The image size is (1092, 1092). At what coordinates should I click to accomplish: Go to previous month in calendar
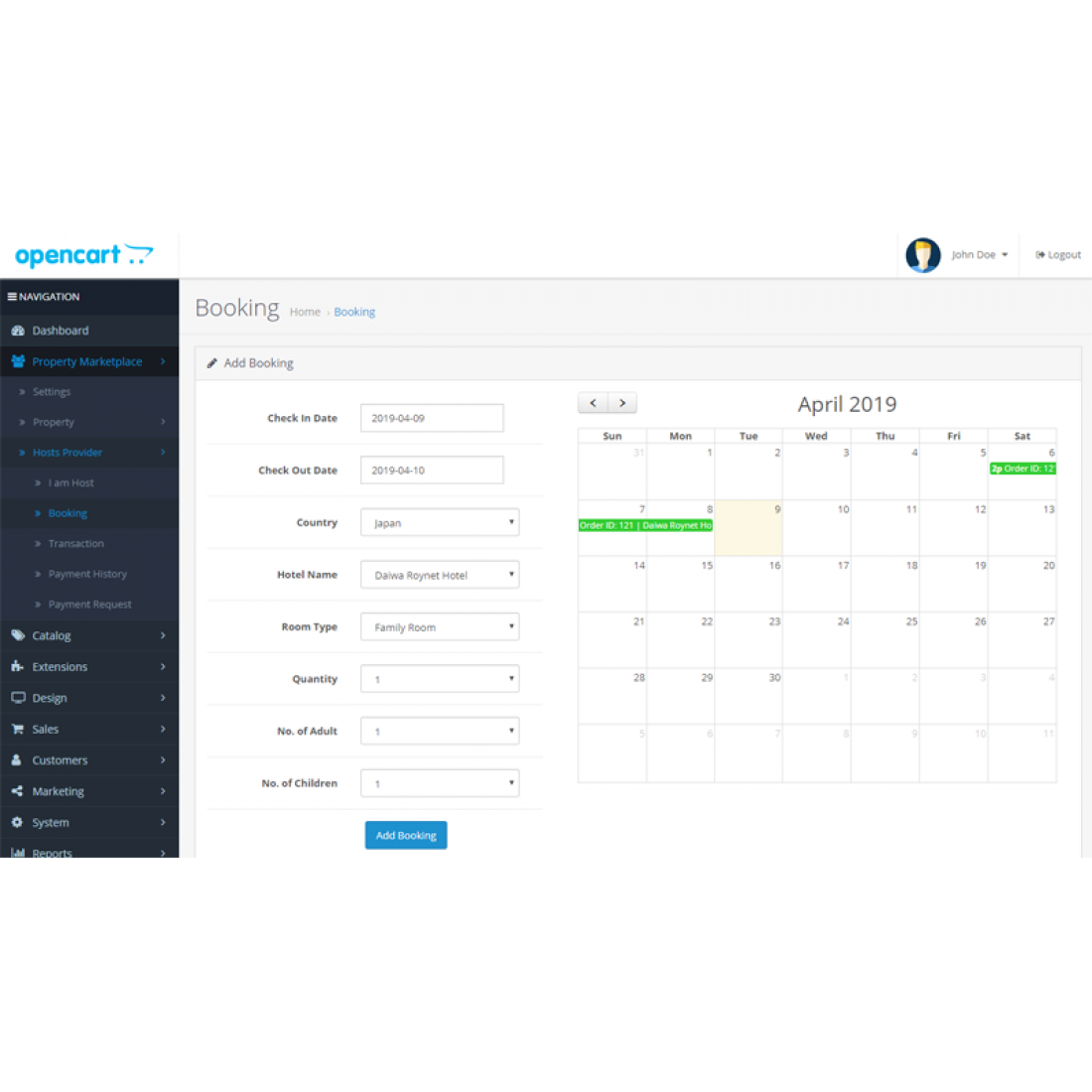[x=593, y=403]
